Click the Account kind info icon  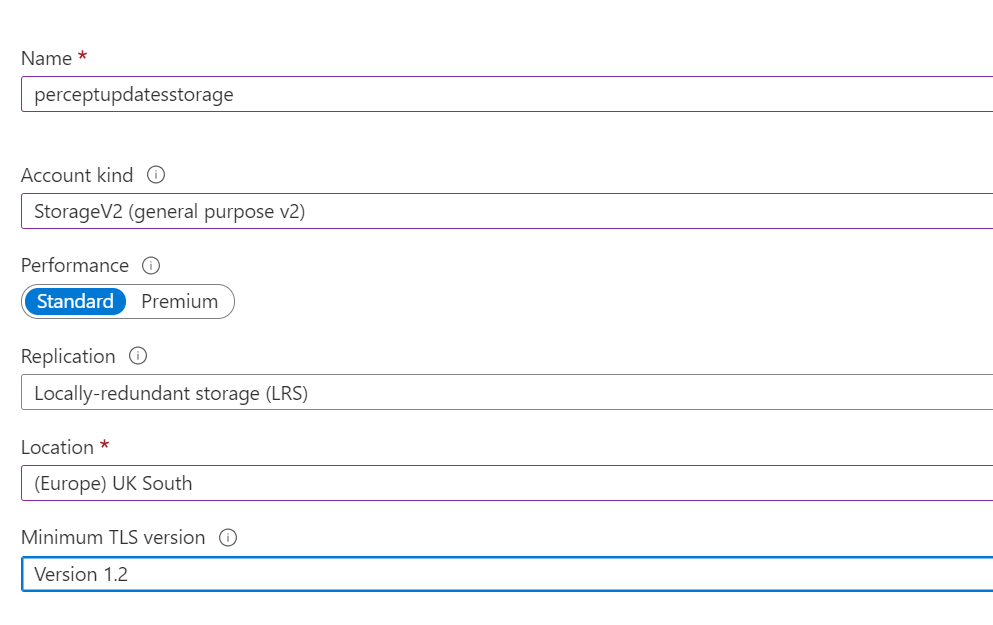coord(155,175)
